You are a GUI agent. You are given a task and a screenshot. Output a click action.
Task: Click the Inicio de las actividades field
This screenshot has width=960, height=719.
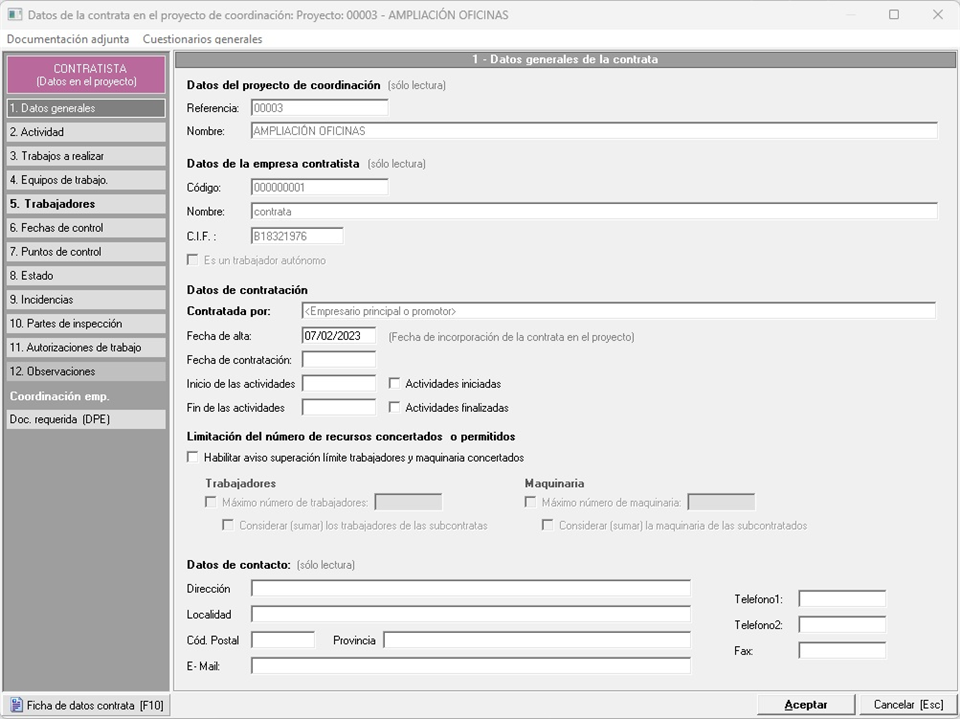coord(338,383)
